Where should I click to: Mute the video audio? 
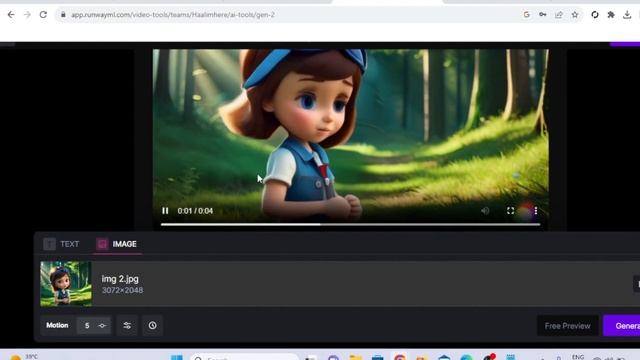[x=485, y=211]
